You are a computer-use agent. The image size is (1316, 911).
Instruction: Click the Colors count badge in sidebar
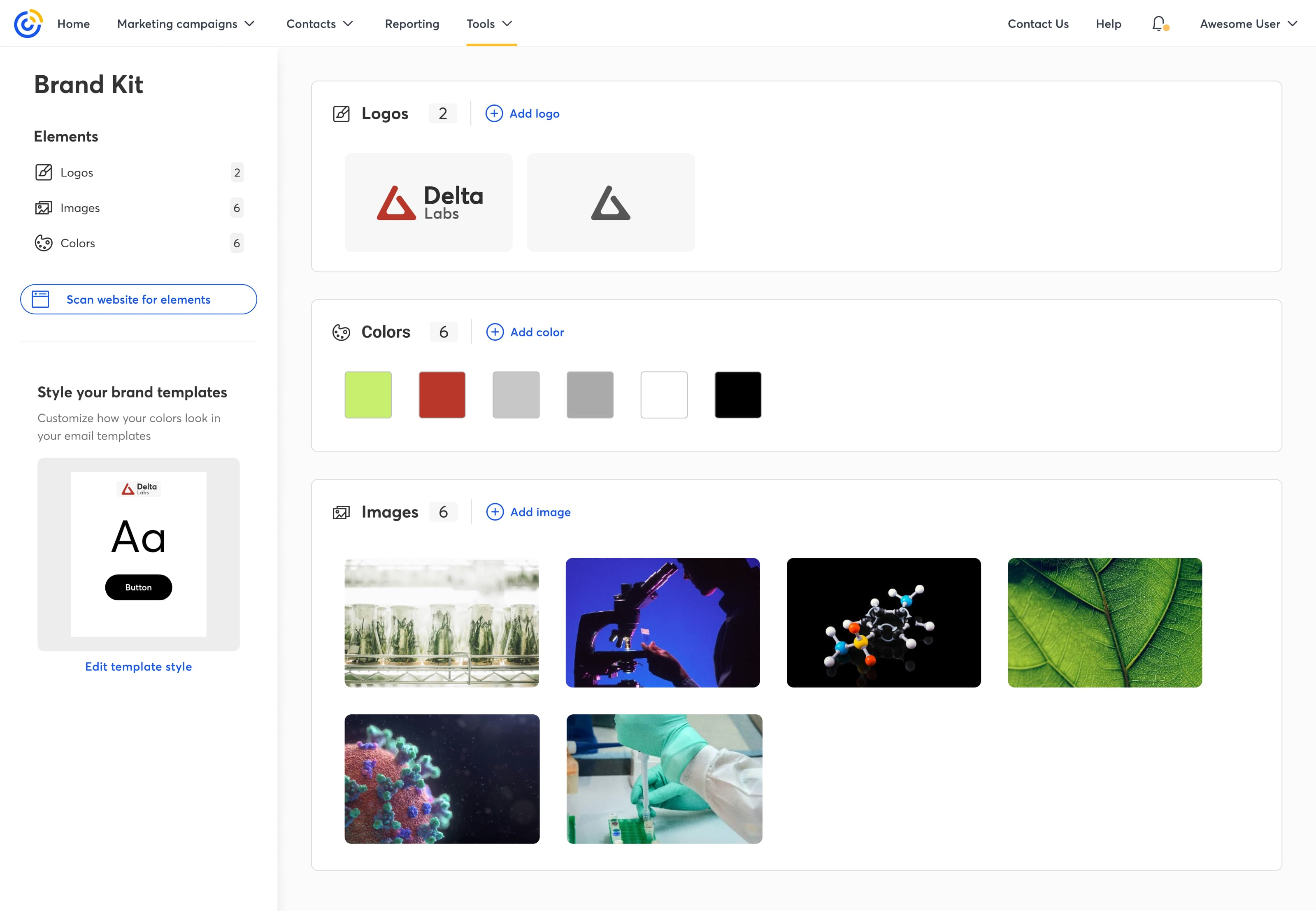tap(237, 243)
